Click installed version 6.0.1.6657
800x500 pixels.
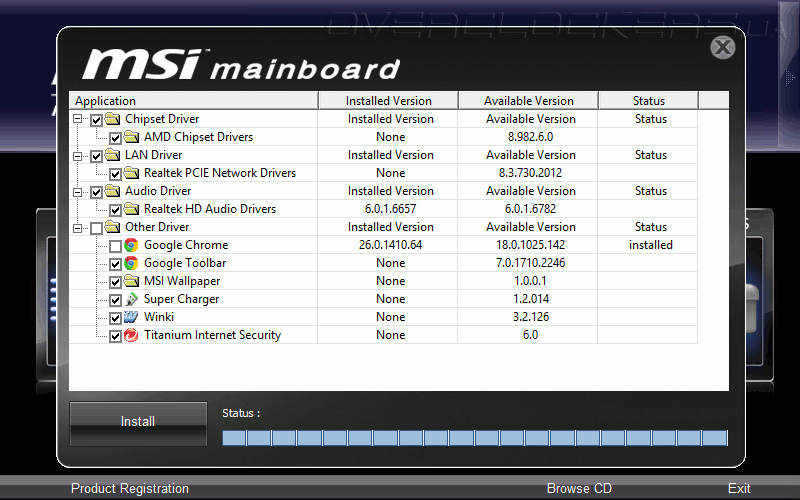pos(390,209)
